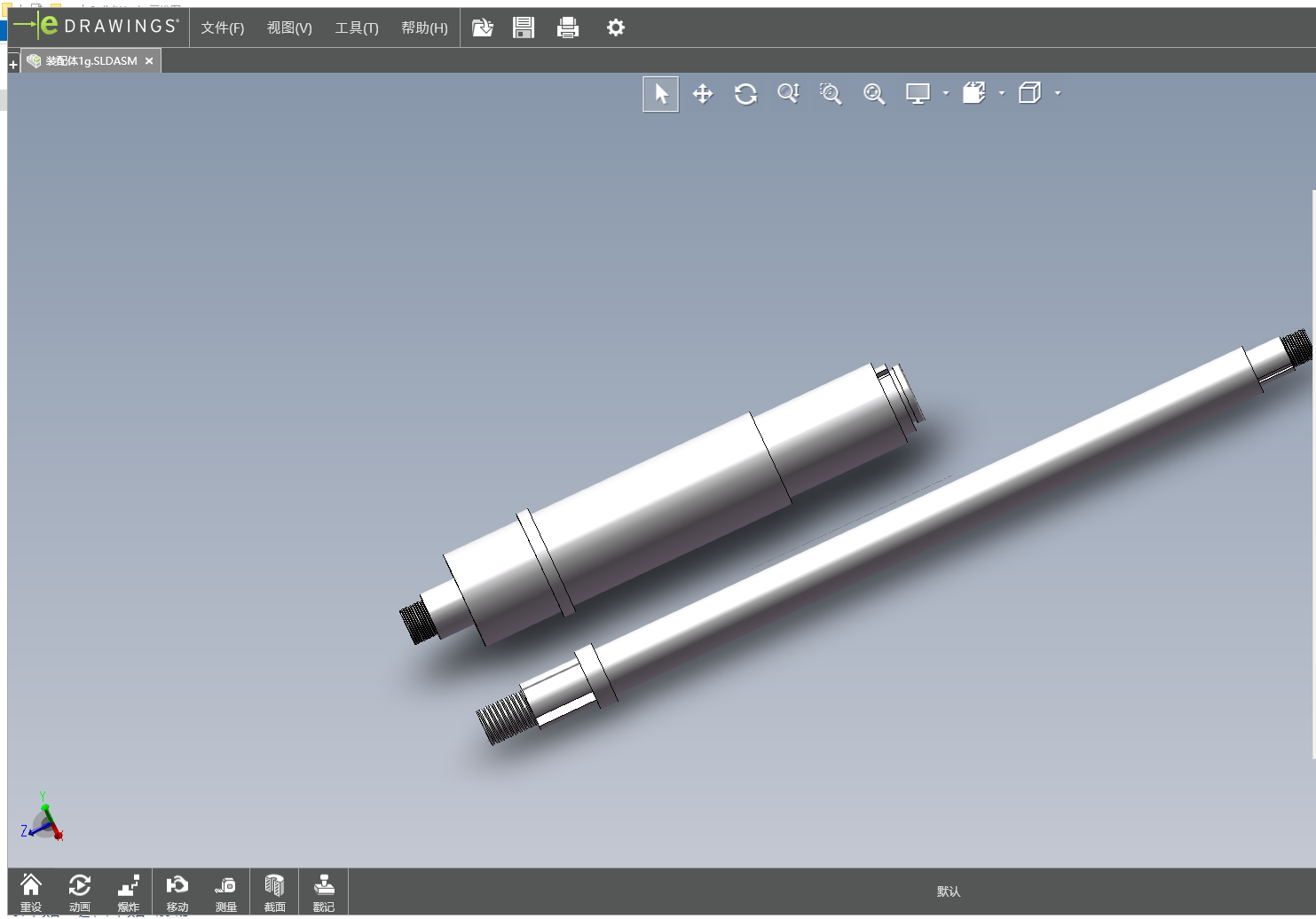Print the document using the printer icon

pos(568,27)
